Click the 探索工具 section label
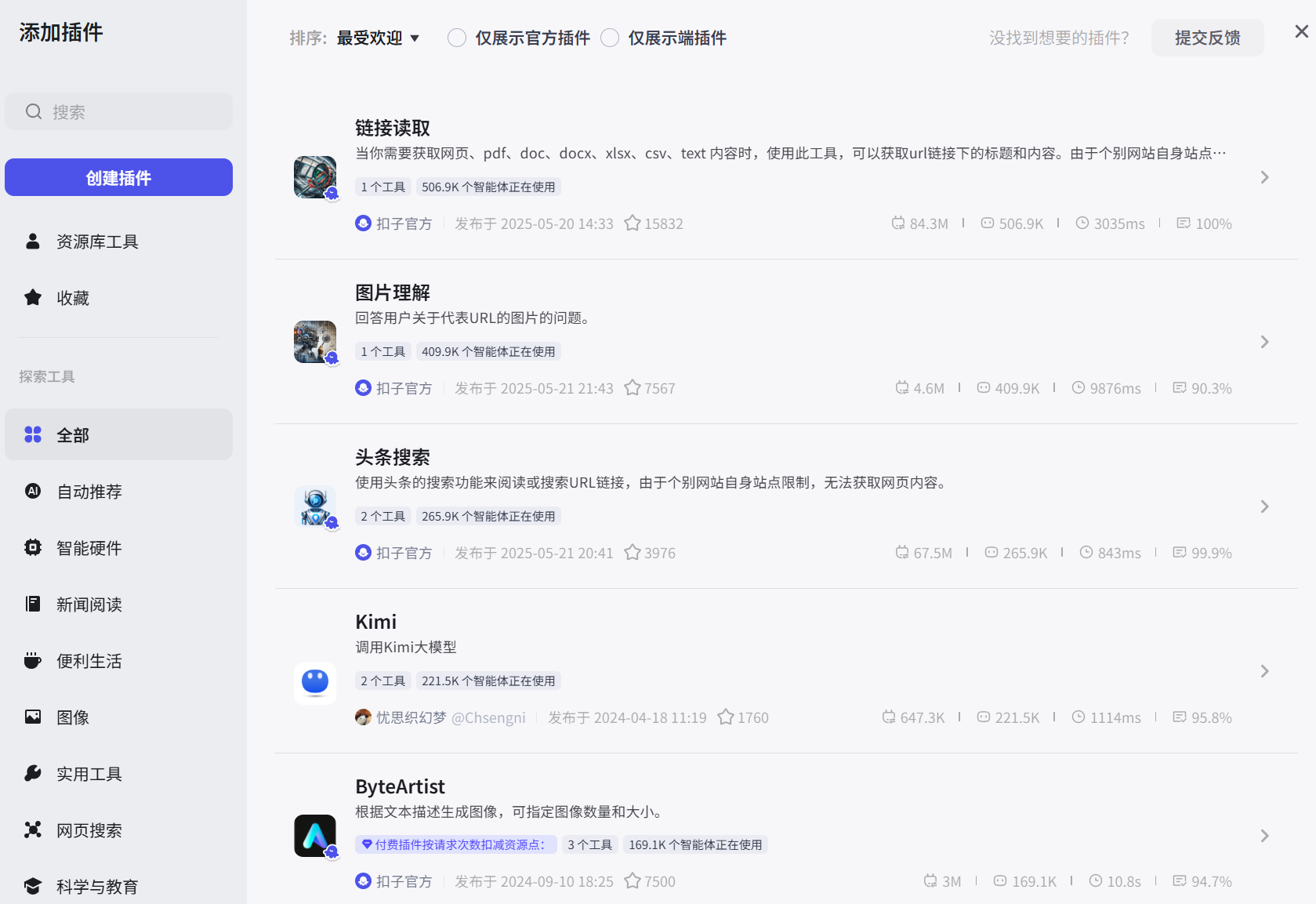 point(47,376)
